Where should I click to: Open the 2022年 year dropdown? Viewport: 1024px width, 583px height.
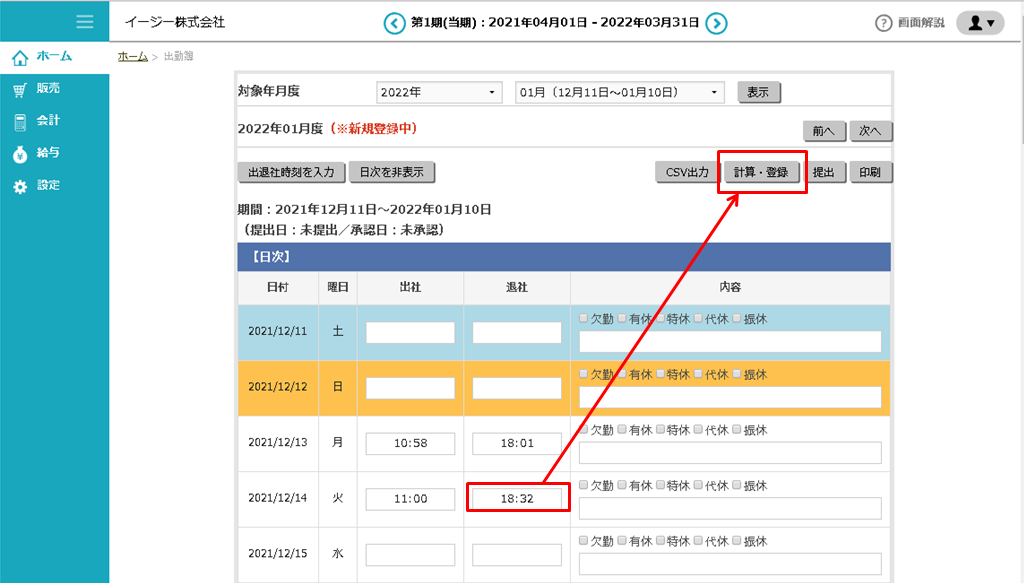439,92
